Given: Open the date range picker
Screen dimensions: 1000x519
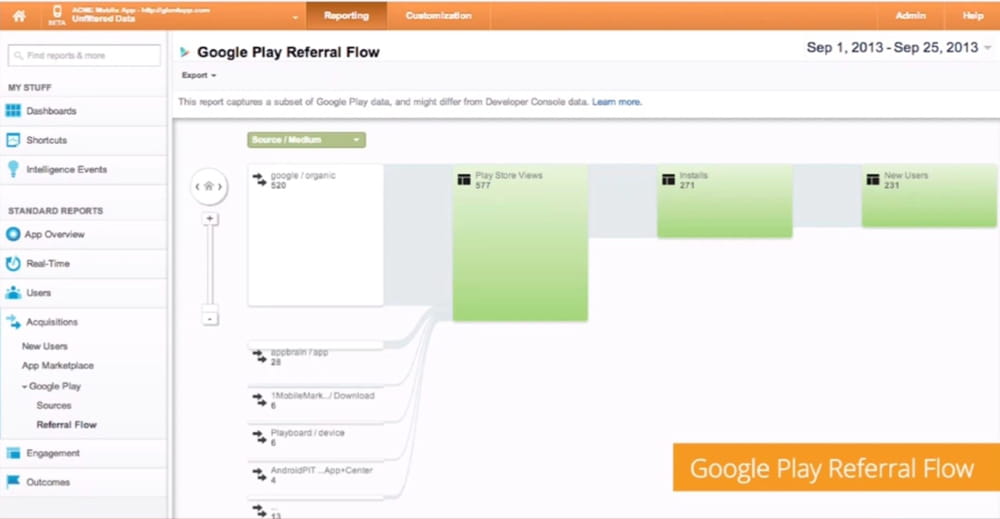Looking at the screenshot, I should pos(899,48).
